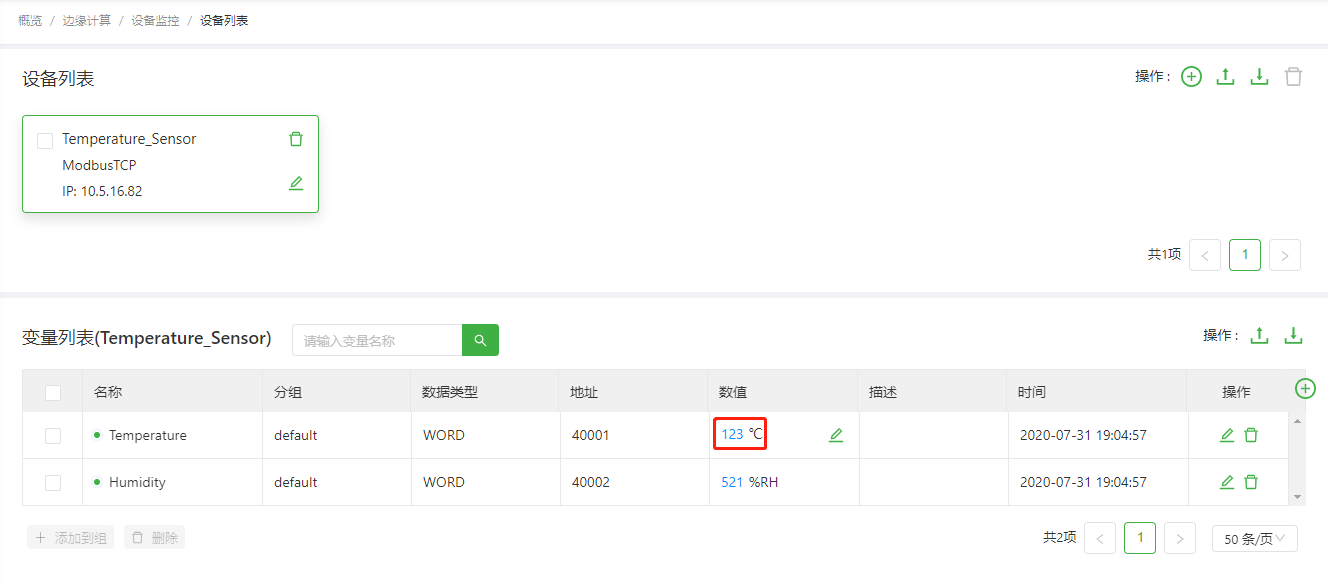The width and height of the screenshot is (1328, 582).
Task: Click the variable list download icon
Action: tap(1294, 336)
